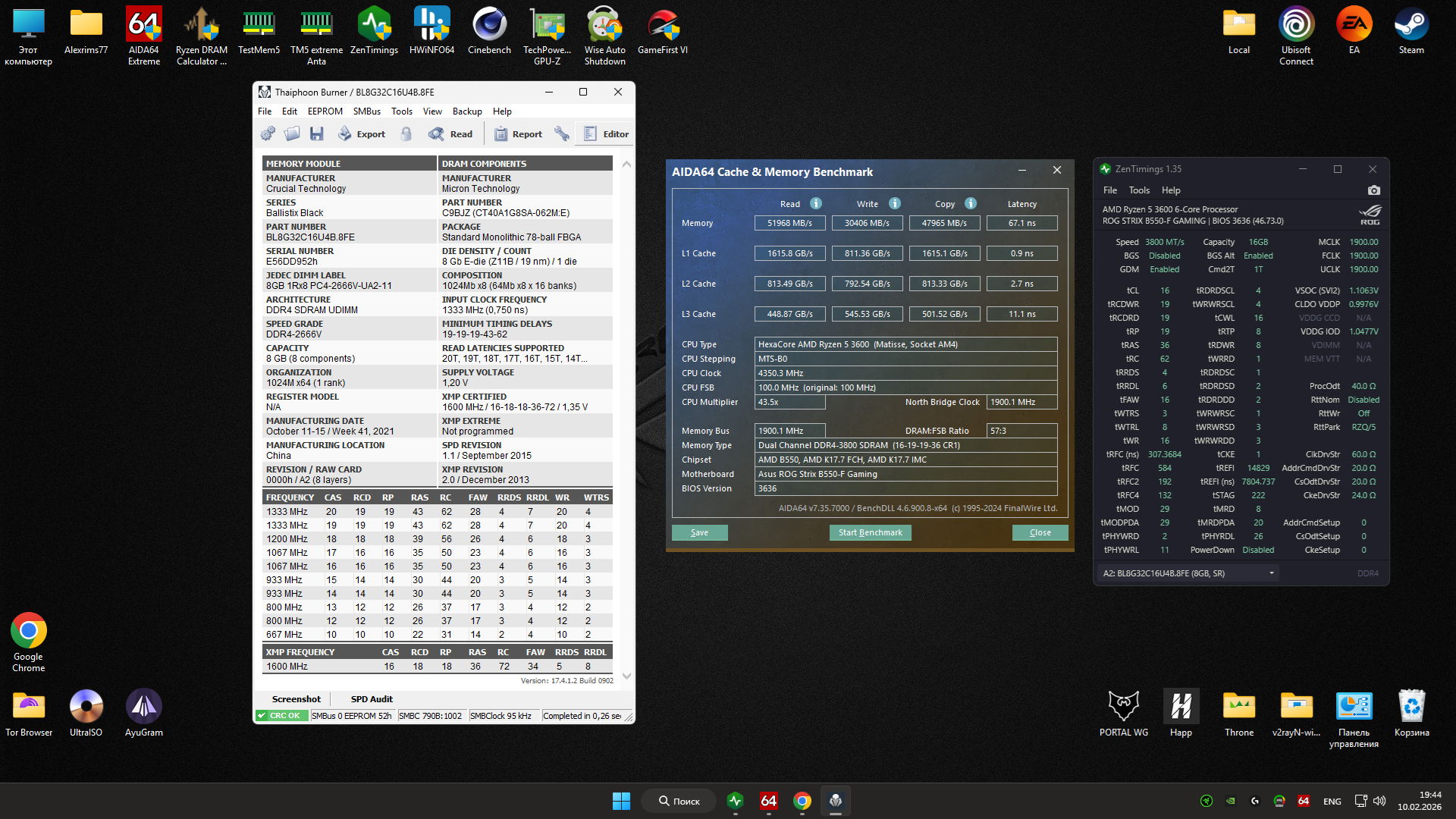Toggle the Editor view button
The height and width of the screenshot is (819, 1456).
606,134
